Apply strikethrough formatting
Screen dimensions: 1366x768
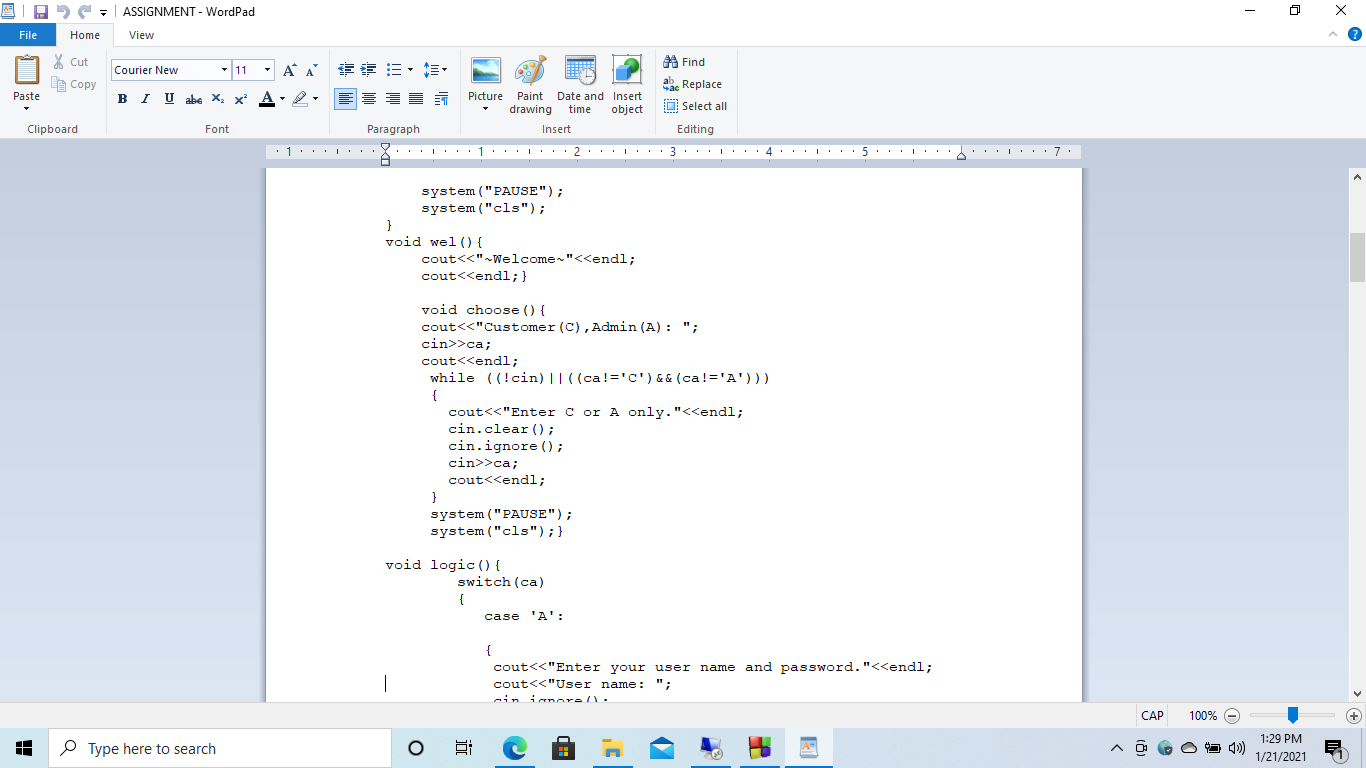(193, 99)
